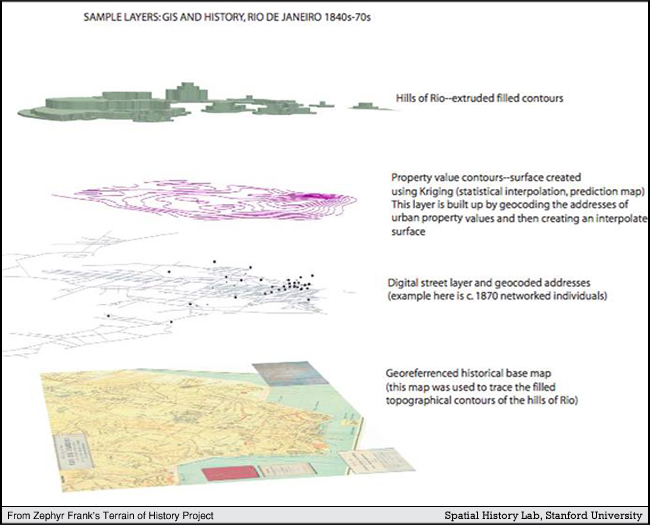This screenshot has height=525, width=650.
Task: Click the dark magenta core of the contours
Action: (318, 196)
